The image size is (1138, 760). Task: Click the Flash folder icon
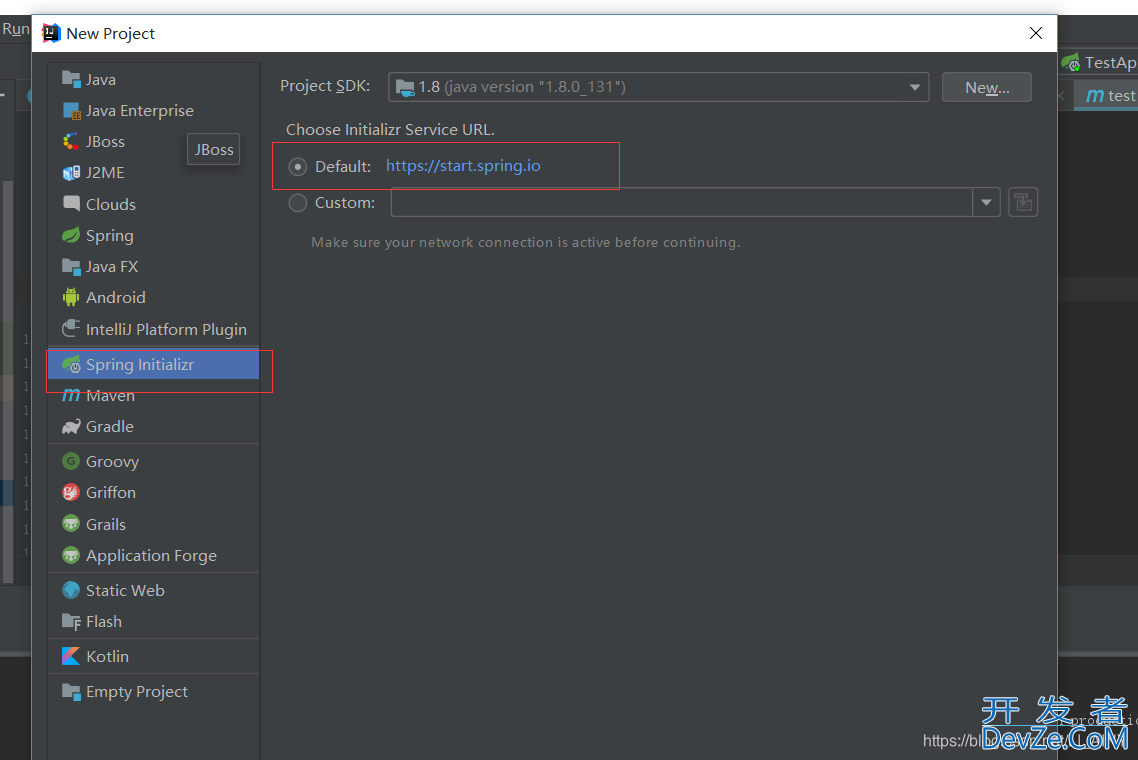click(x=71, y=621)
